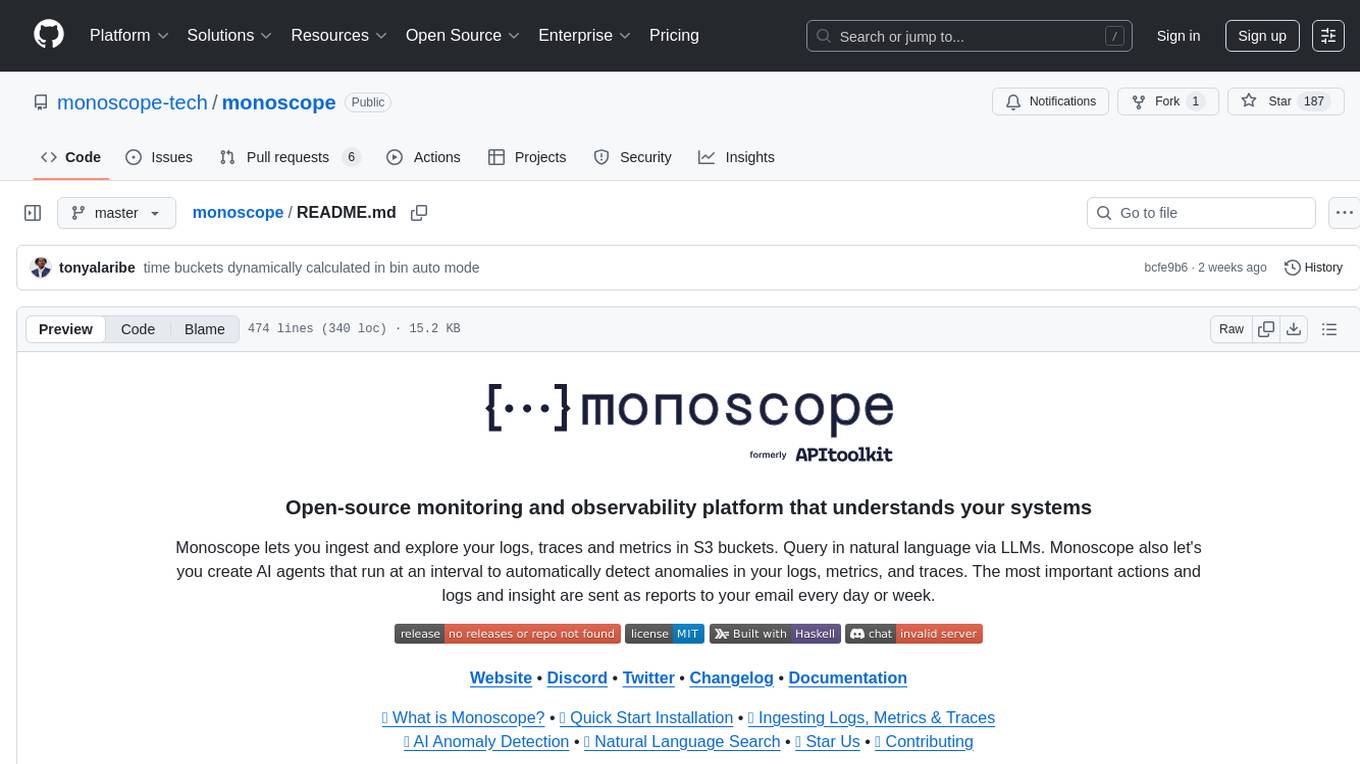Click the monoscope logo image
The height and width of the screenshot is (764, 1360).
click(688, 423)
